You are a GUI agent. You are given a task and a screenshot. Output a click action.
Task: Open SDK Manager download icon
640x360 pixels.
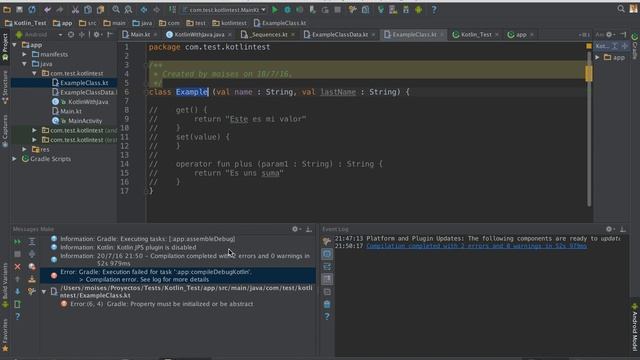[406, 9]
